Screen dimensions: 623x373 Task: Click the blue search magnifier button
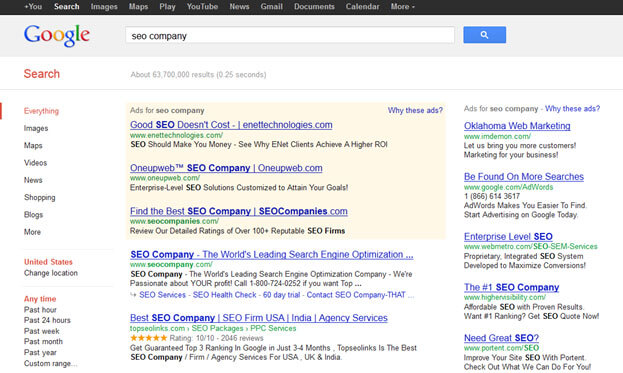pos(484,35)
